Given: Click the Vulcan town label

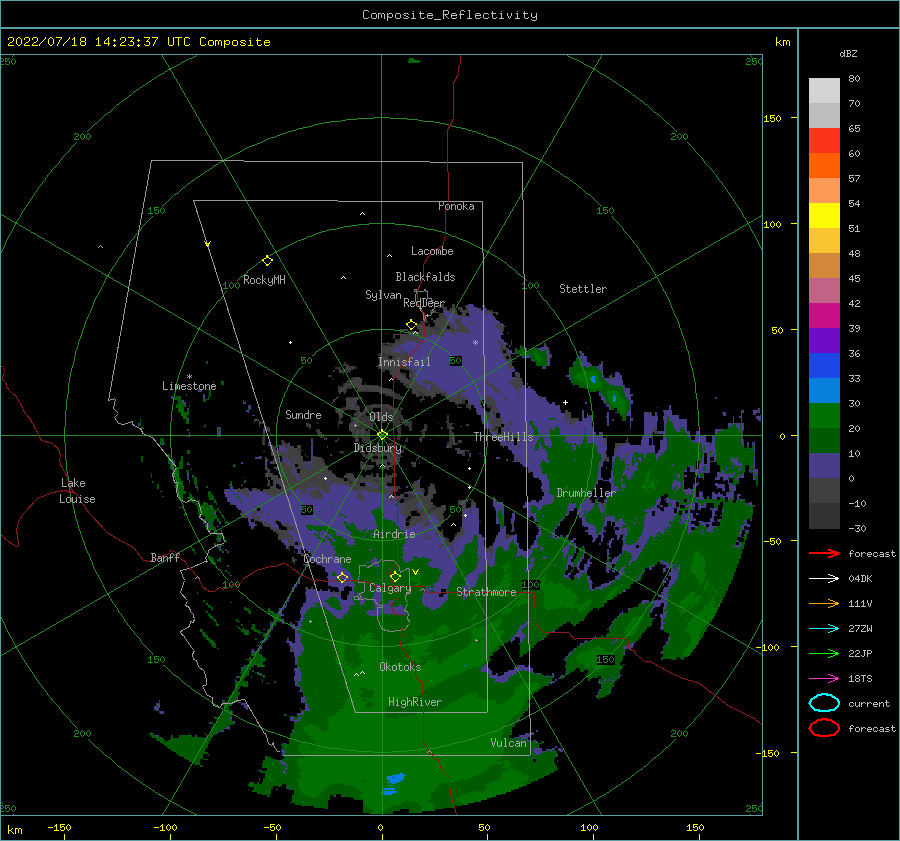Looking at the screenshot, I should click(509, 743).
